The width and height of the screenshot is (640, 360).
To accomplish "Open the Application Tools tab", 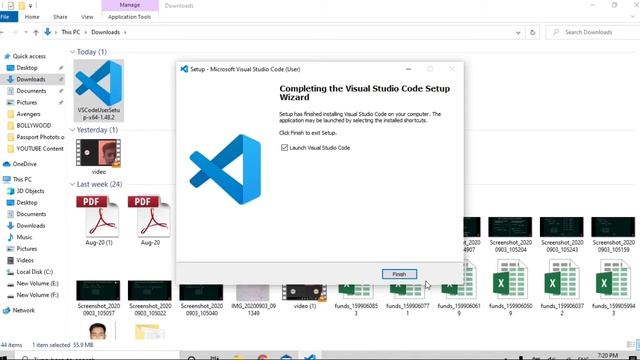I will (x=129, y=17).
